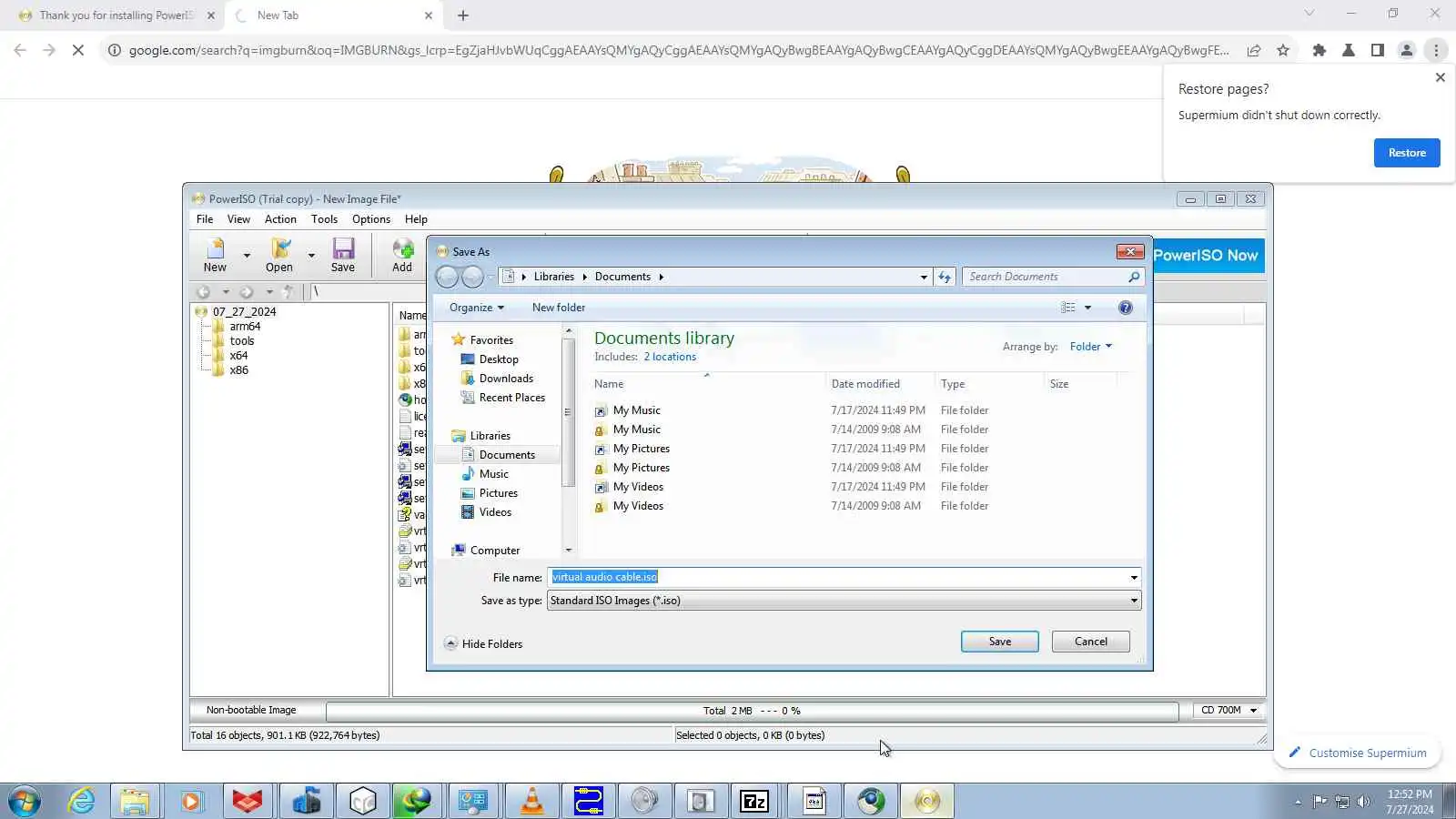Sort by the Date modified column header
The width and height of the screenshot is (1456, 819).
tap(865, 384)
